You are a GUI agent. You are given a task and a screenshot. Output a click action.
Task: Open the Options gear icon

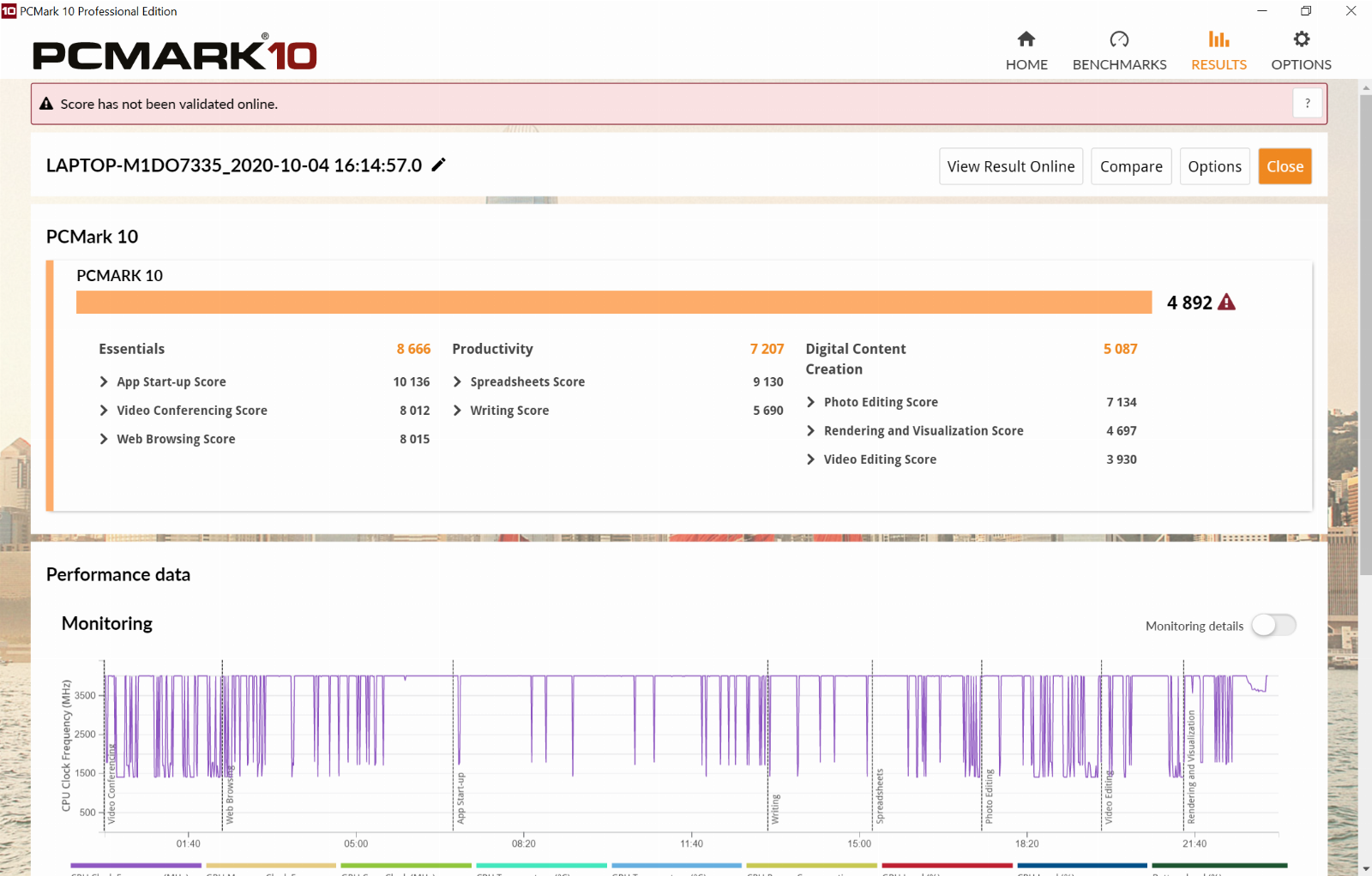pos(1301,39)
